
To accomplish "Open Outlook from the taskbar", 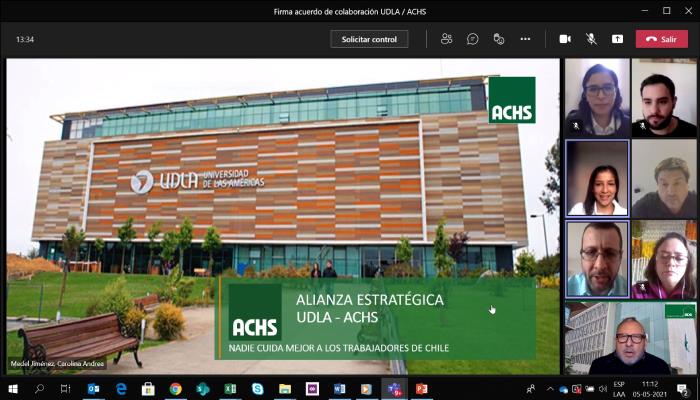I will [94, 388].
